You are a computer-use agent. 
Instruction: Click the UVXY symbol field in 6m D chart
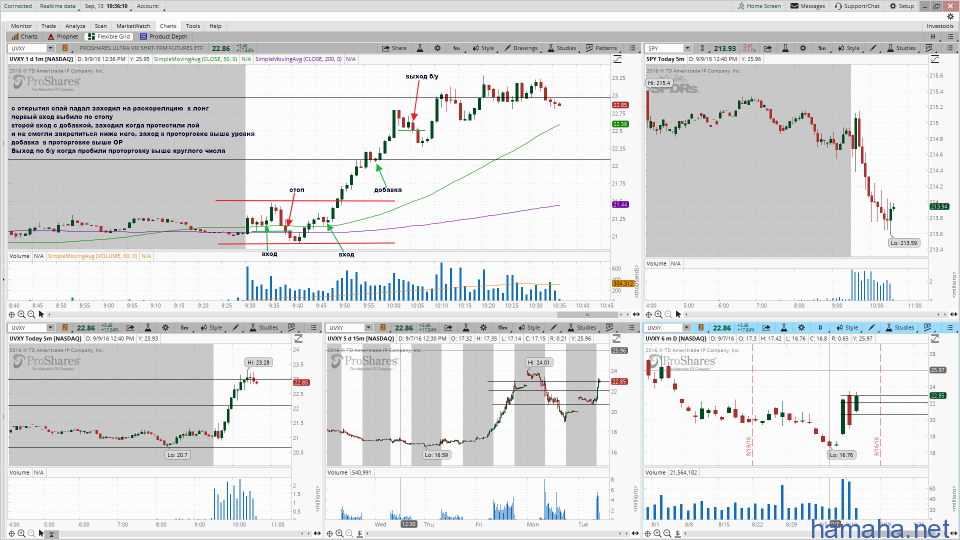662,328
